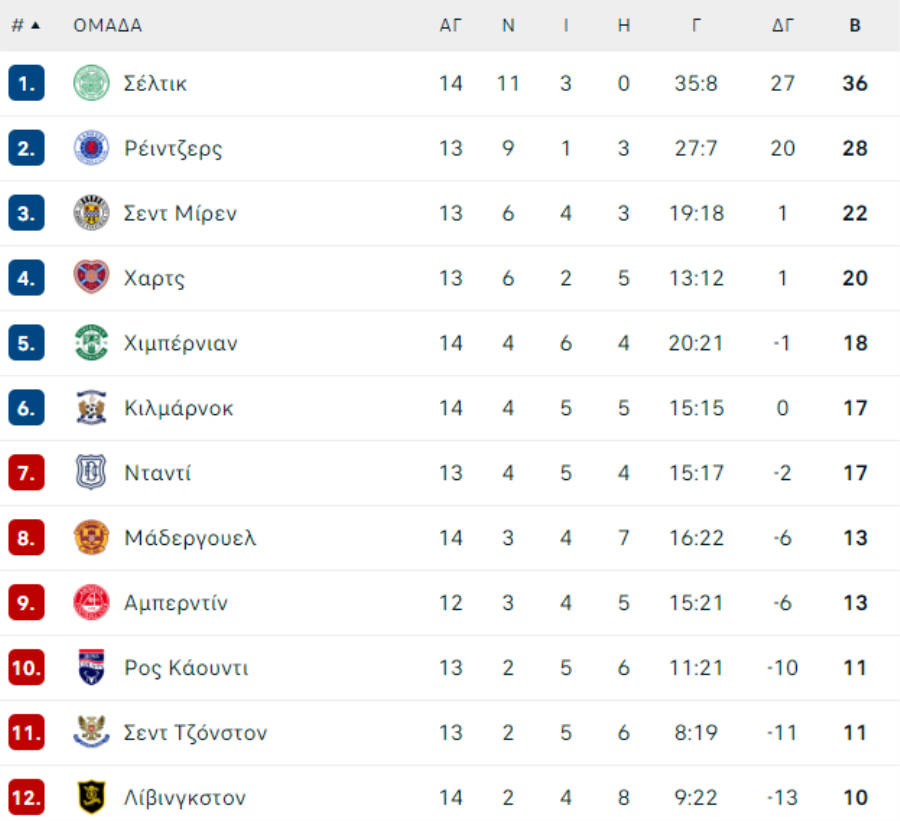Click the red position badge 12.
This screenshot has height=821, width=900.
click(x=26, y=798)
